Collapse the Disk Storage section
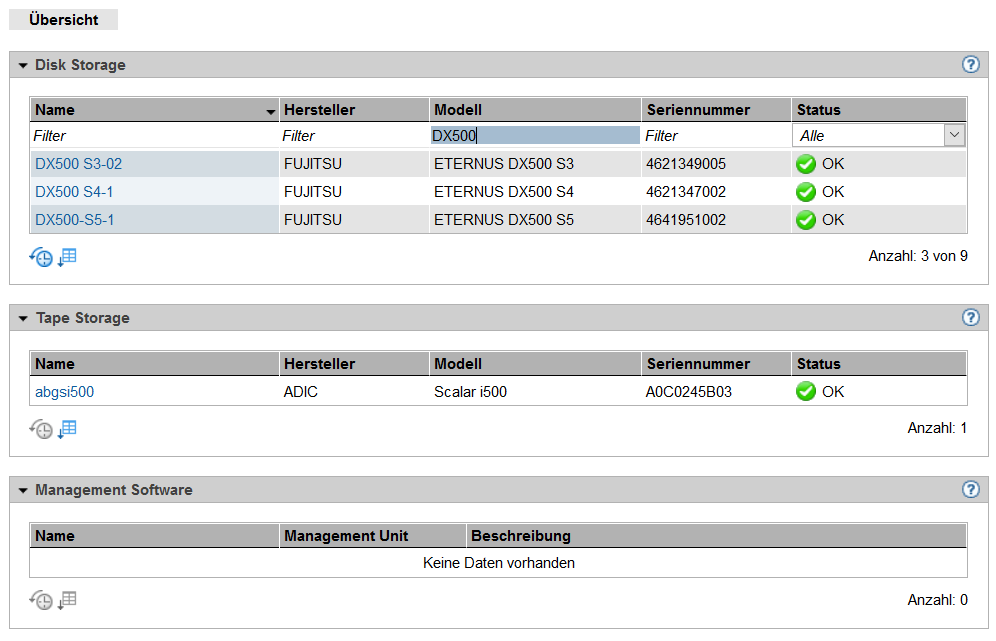The width and height of the screenshot is (996, 641). (x=24, y=65)
